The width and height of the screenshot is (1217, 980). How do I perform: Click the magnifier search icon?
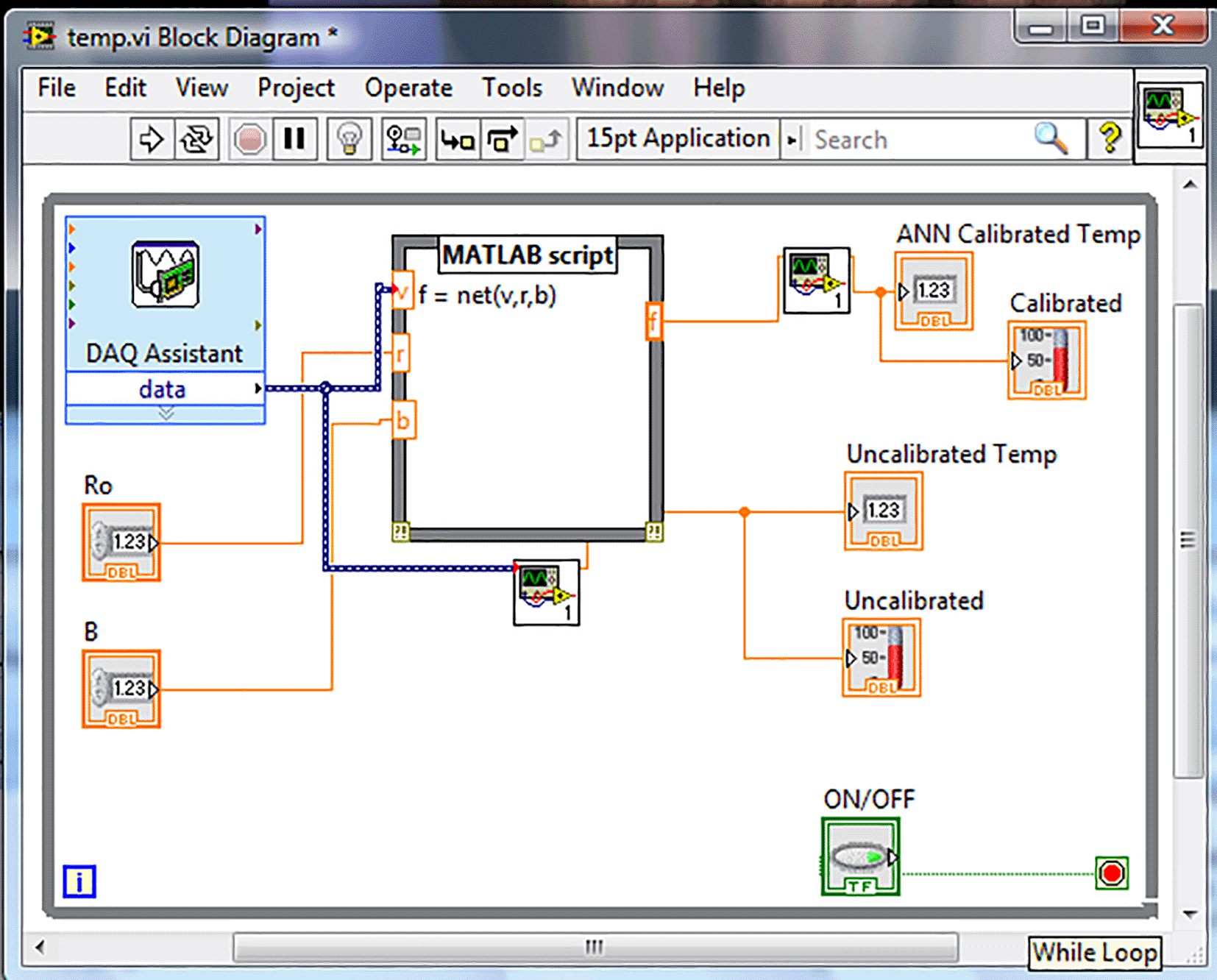pyautogui.click(x=1051, y=138)
